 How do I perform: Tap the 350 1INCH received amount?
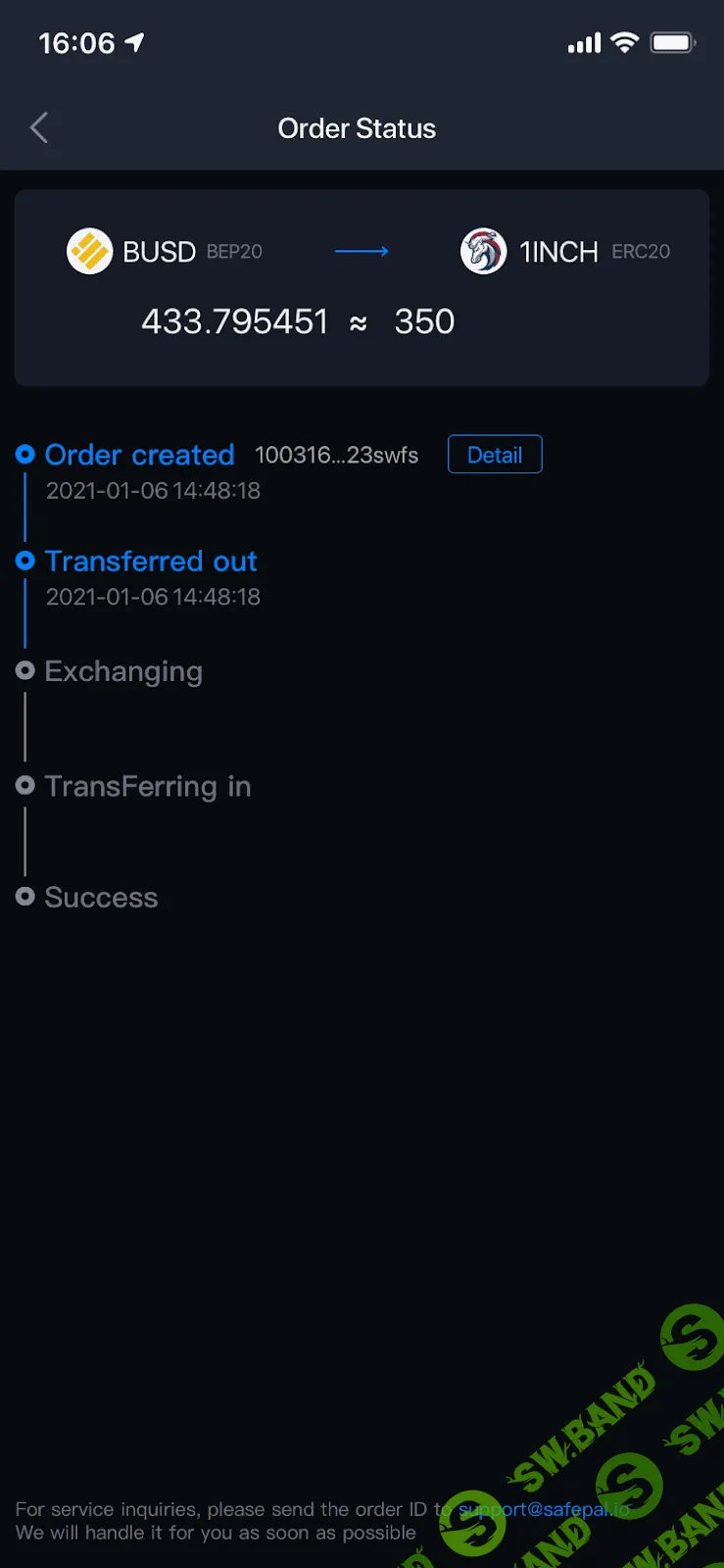coord(424,321)
